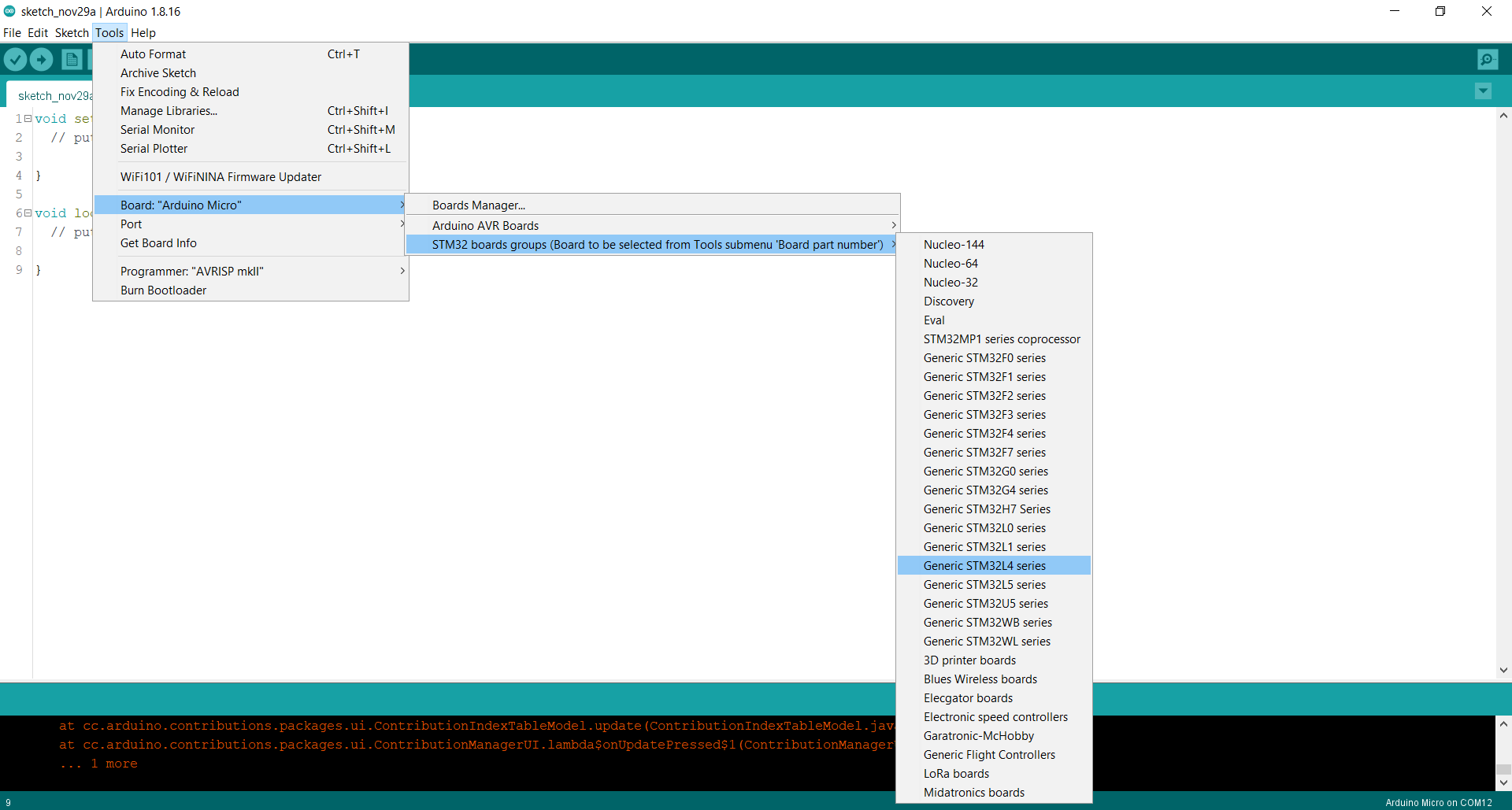Click the Upload arrow toolbar icon
The width and height of the screenshot is (1512, 810).
pos(41,59)
